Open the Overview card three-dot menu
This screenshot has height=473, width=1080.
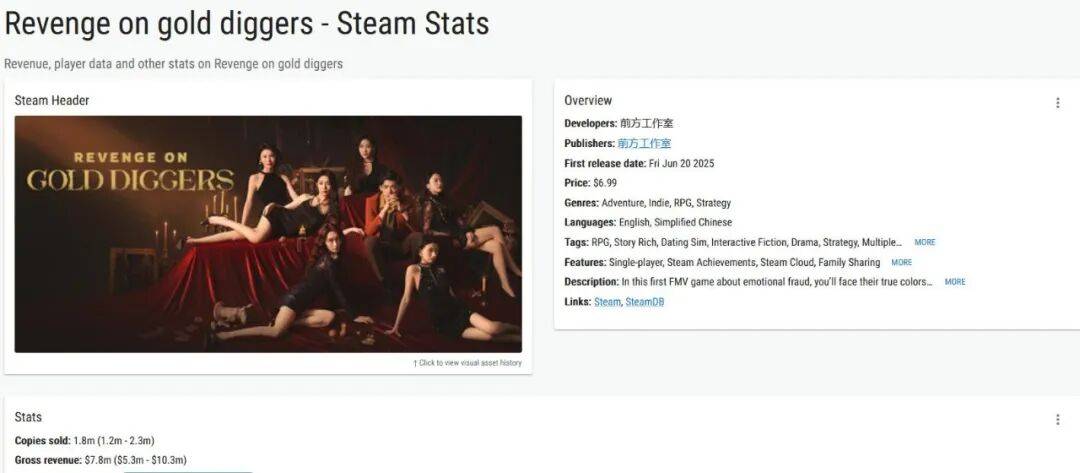pyautogui.click(x=1057, y=103)
